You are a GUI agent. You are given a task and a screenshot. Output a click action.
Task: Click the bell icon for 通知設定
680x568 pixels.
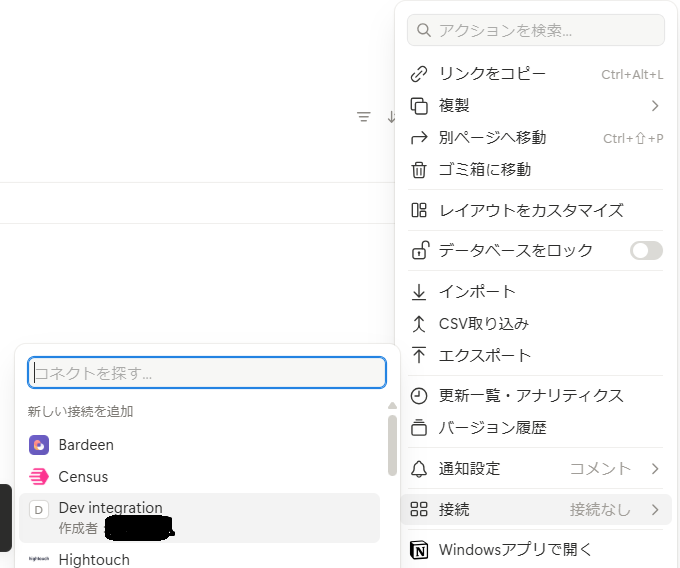(x=420, y=469)
